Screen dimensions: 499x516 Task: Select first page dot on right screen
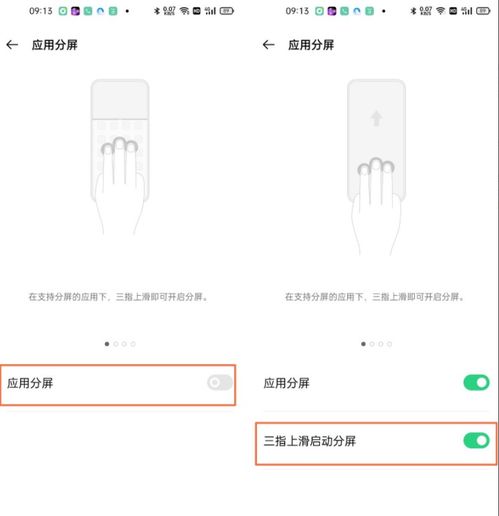point(363,344)
